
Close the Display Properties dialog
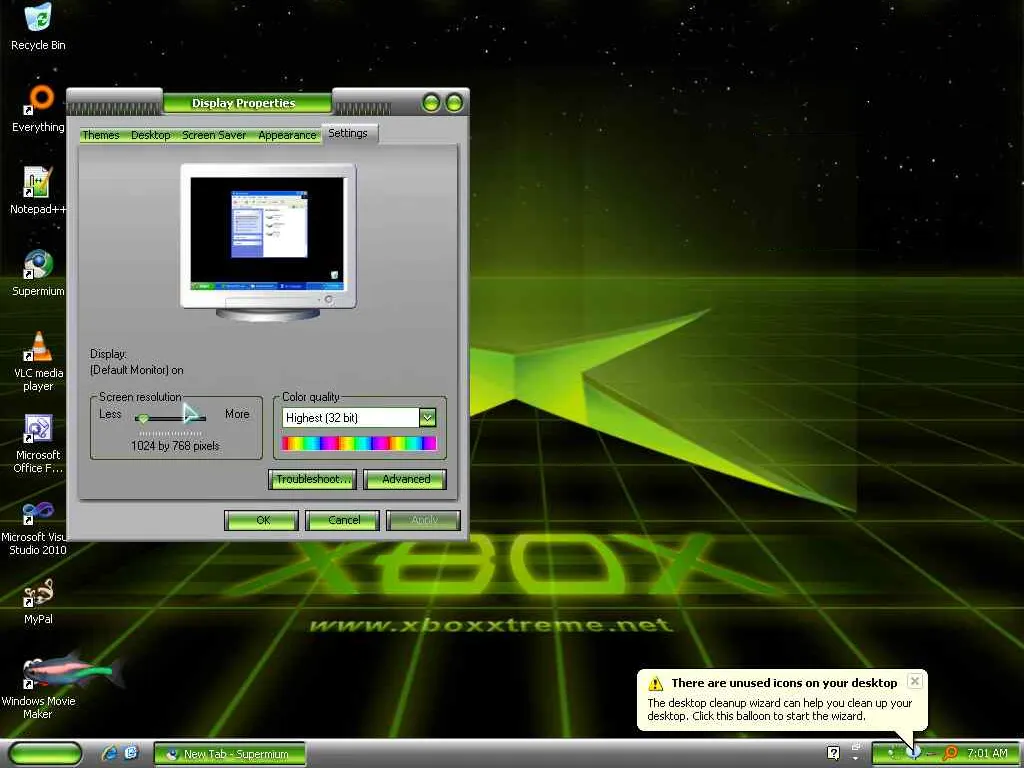coord(454,103)
